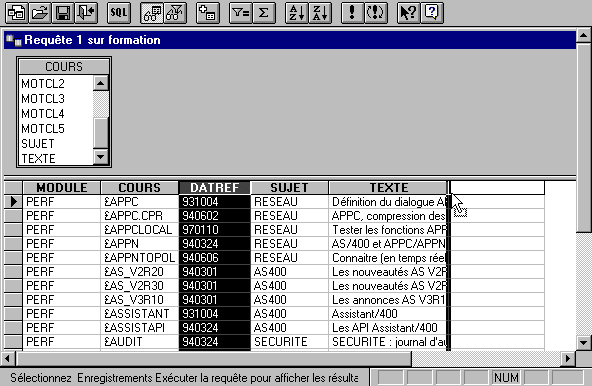Click the context help pointer icon

point(408,12)
